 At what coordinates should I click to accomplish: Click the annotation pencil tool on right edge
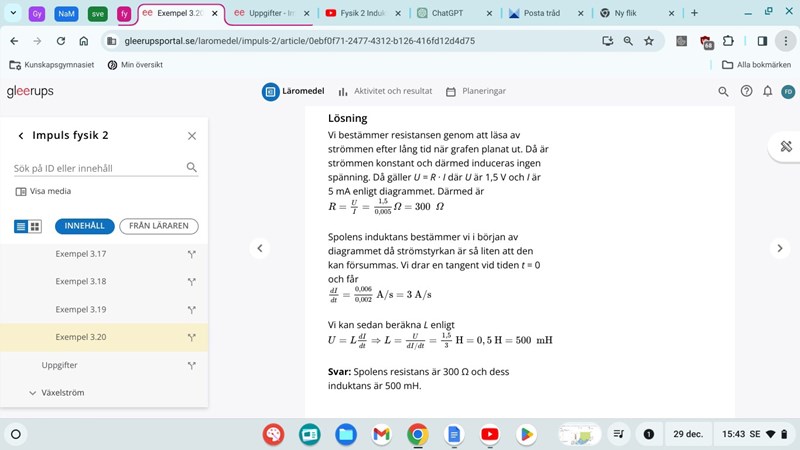pyautogui.click(x=786, y=146)
